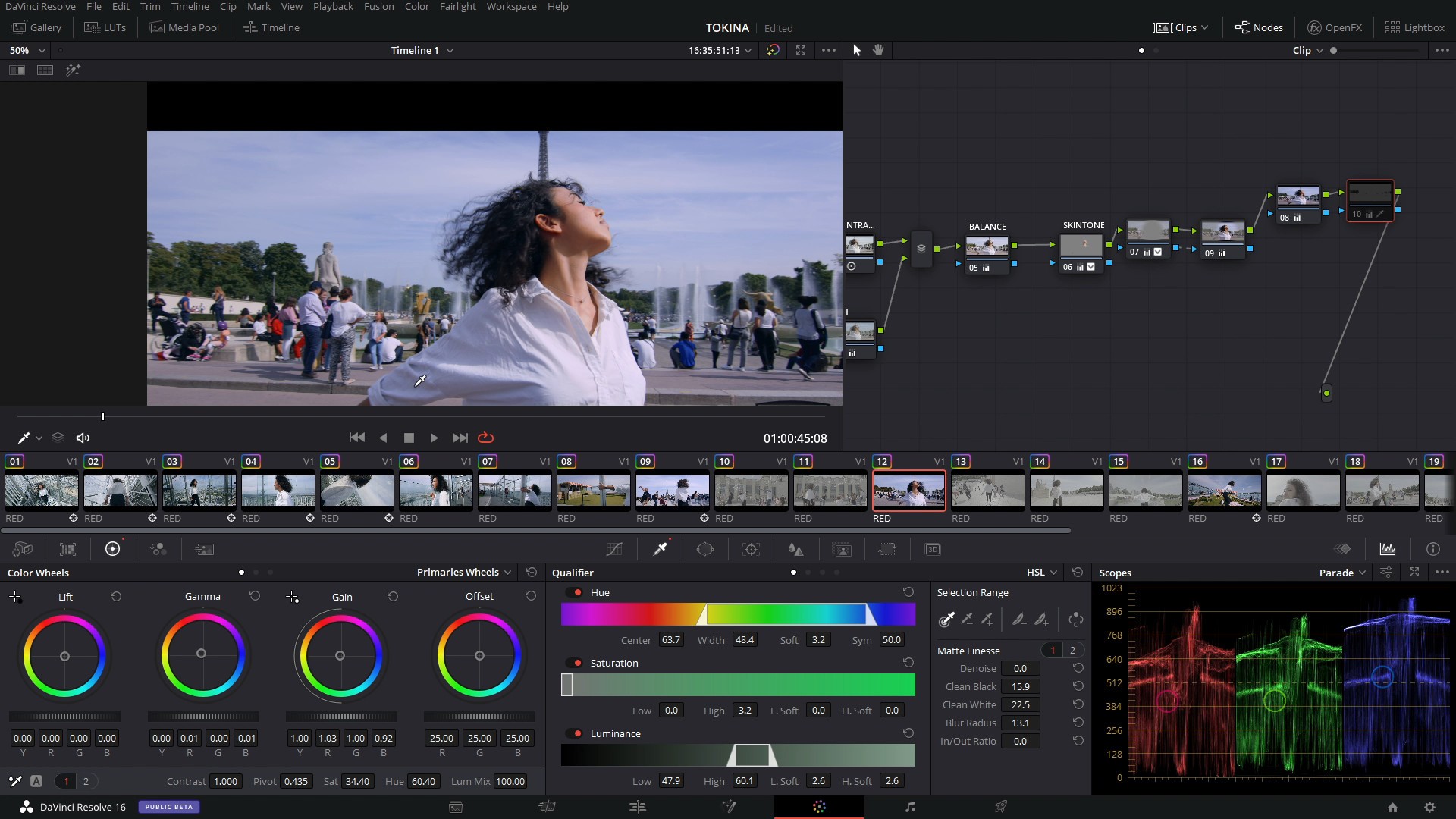Screen dimensions: 1456x819
Task: Show the Nodes panel button
Action: pyautogui.click(x=1258, y=27)
